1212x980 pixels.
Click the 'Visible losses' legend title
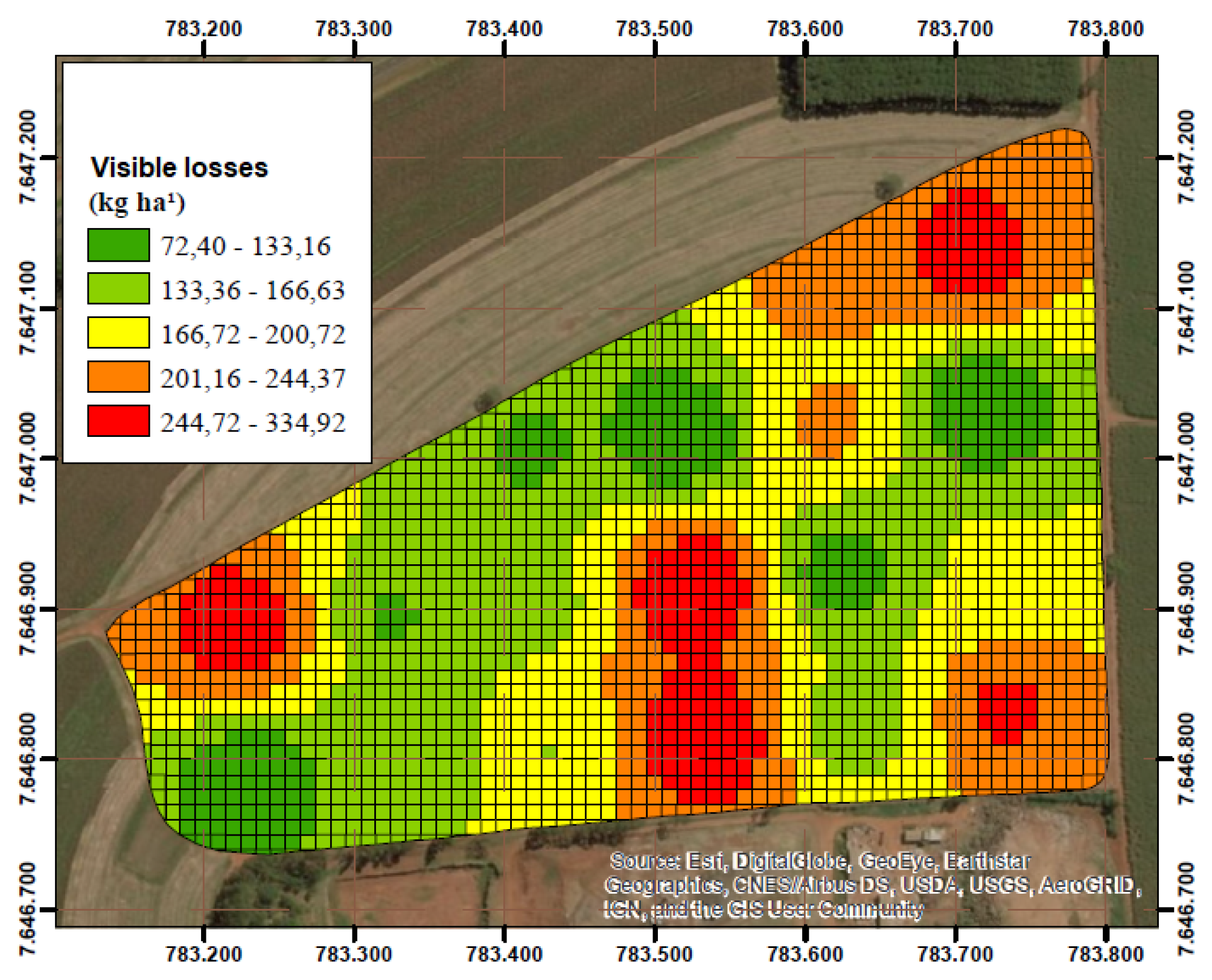(179, 168)
